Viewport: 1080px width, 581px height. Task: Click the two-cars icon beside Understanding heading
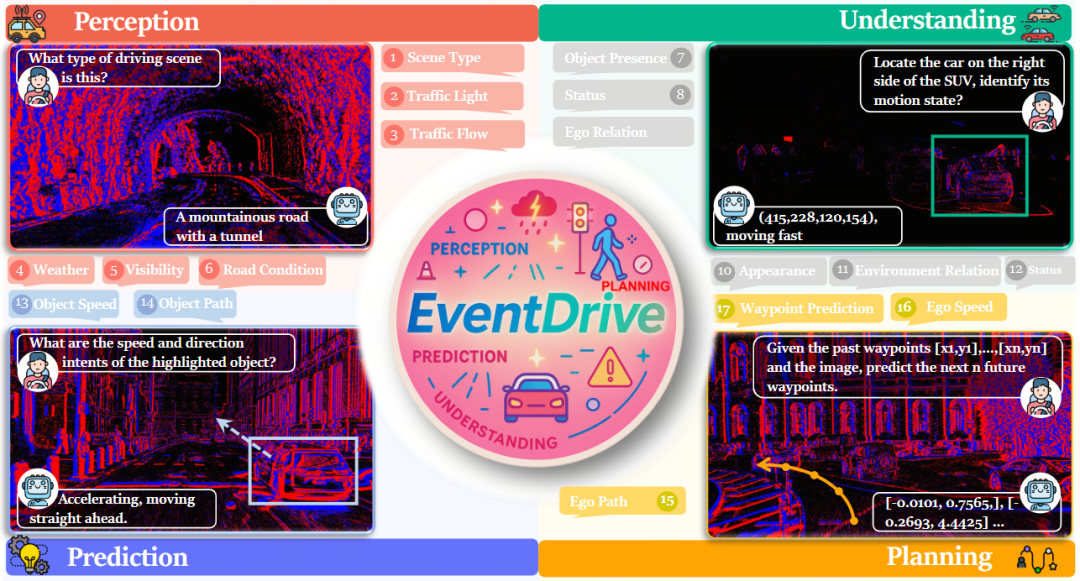click(1041, 24)
